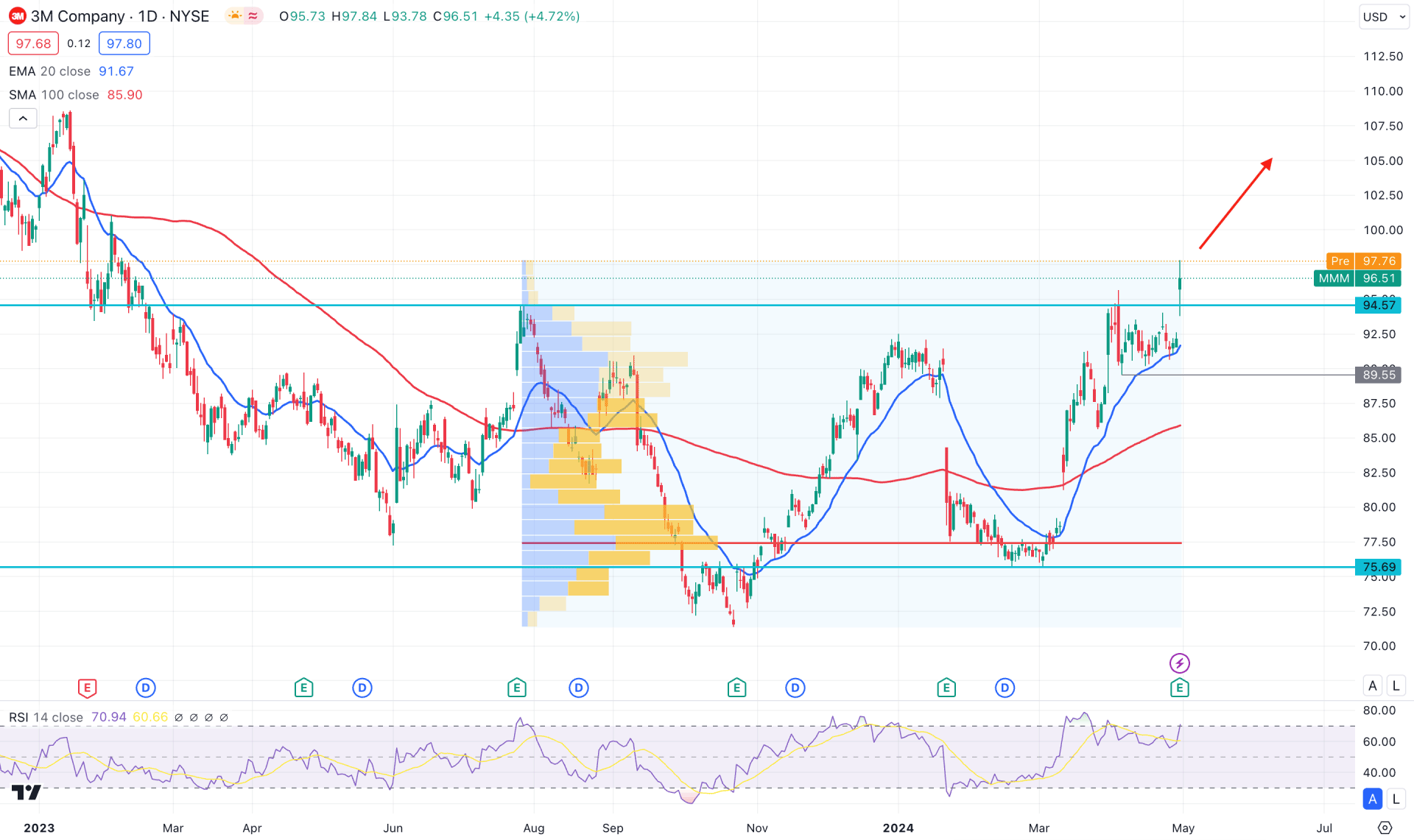Image resolution: width=1414 pixels, height=840 pixels.
Task: Click the pink data-status wave icon
Action: 253,16
